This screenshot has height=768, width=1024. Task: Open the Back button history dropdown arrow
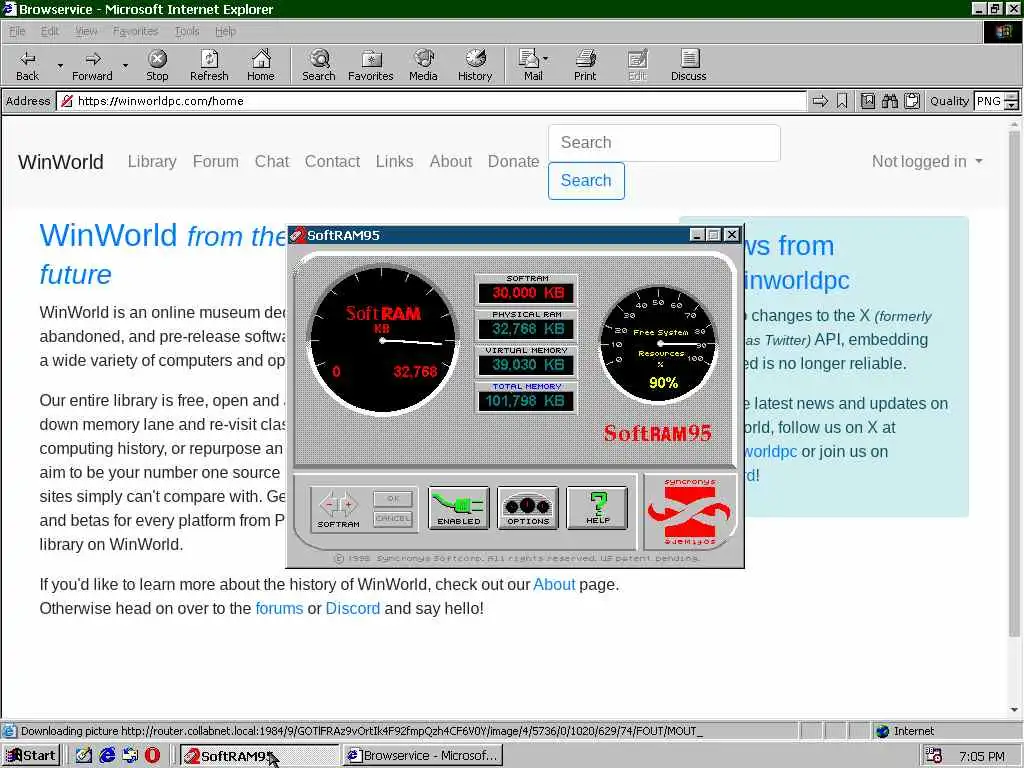point(60,65)
